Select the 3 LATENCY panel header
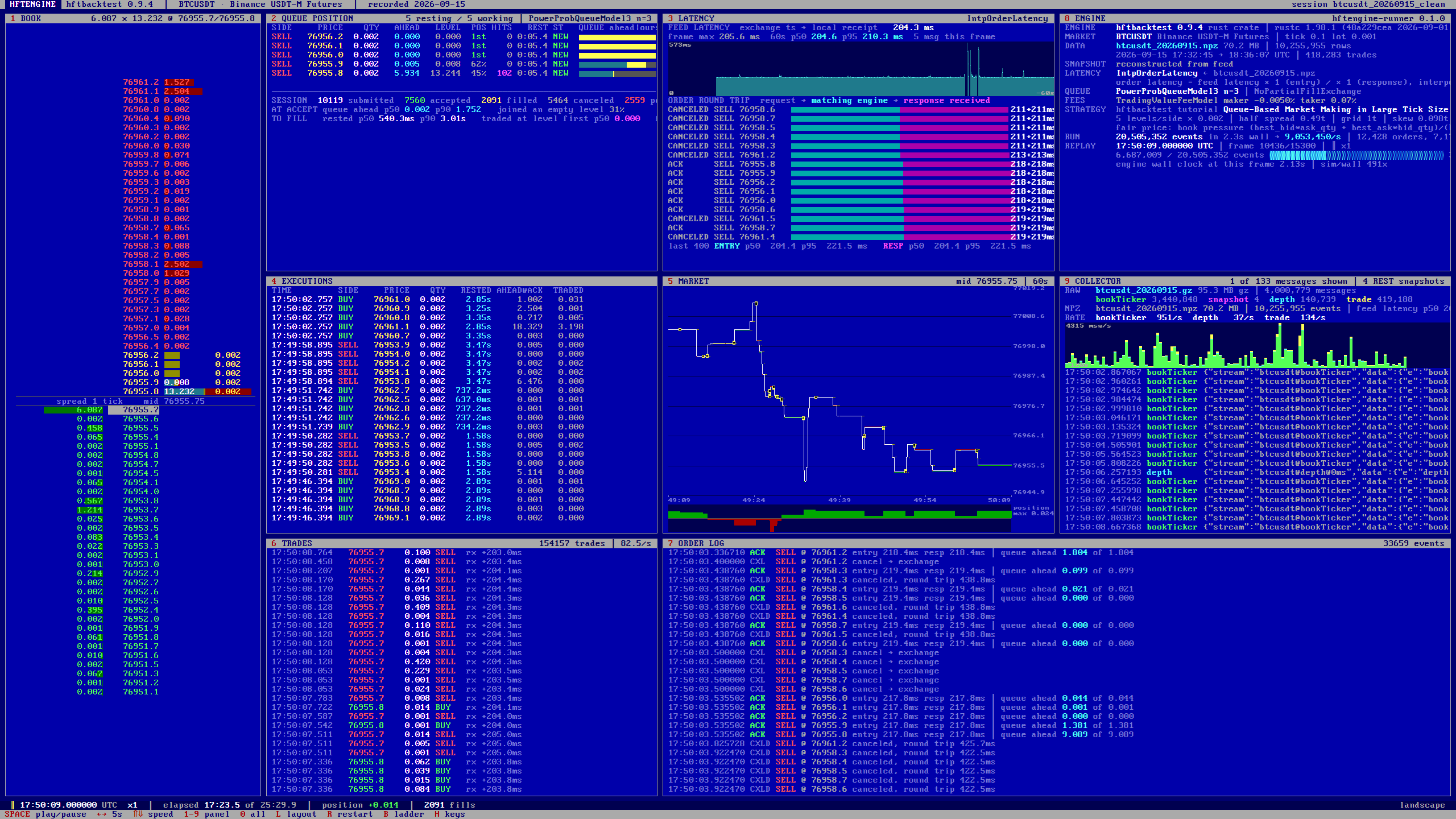Image resolution: width=1456 pixels, height=819 pixels. [858, 18]
